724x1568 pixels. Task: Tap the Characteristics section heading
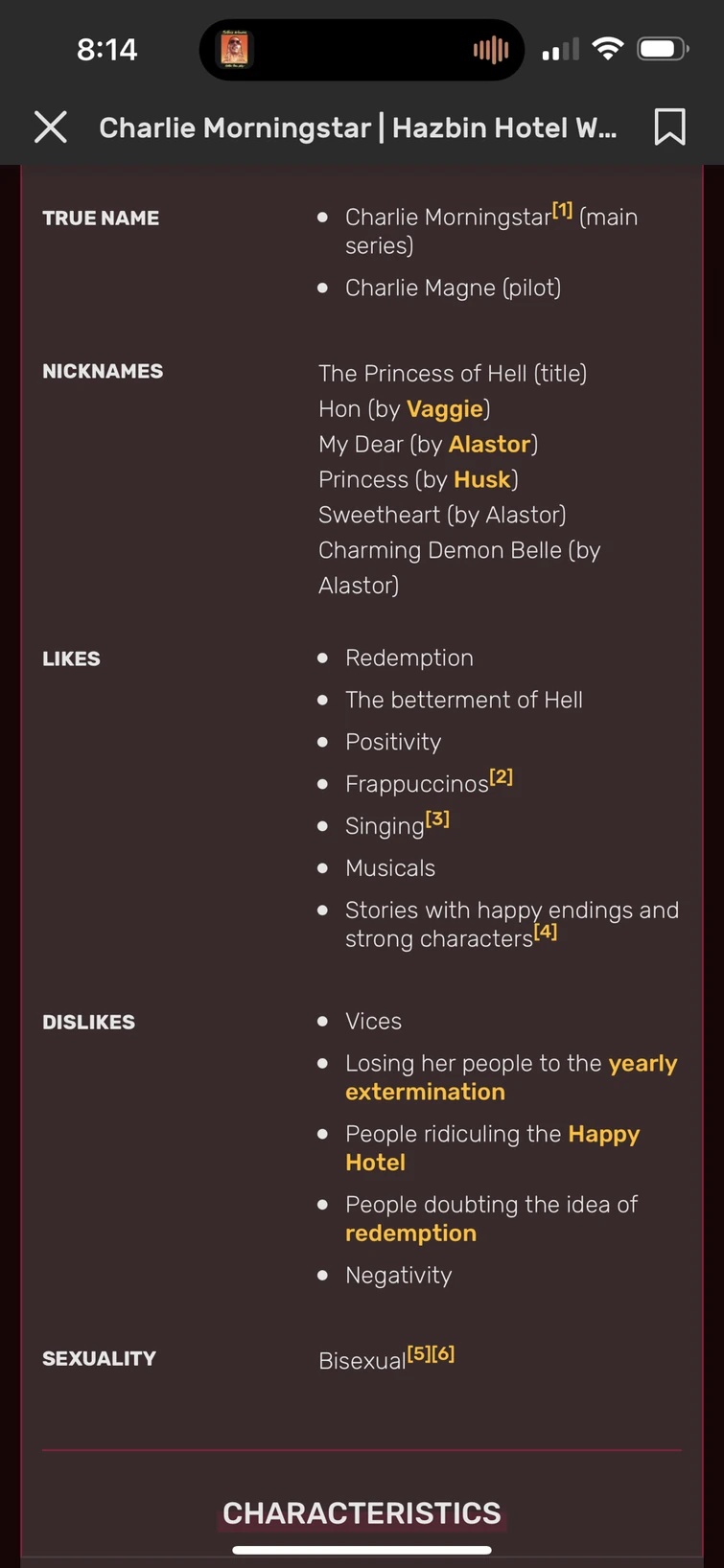[x=362, y=1513]
